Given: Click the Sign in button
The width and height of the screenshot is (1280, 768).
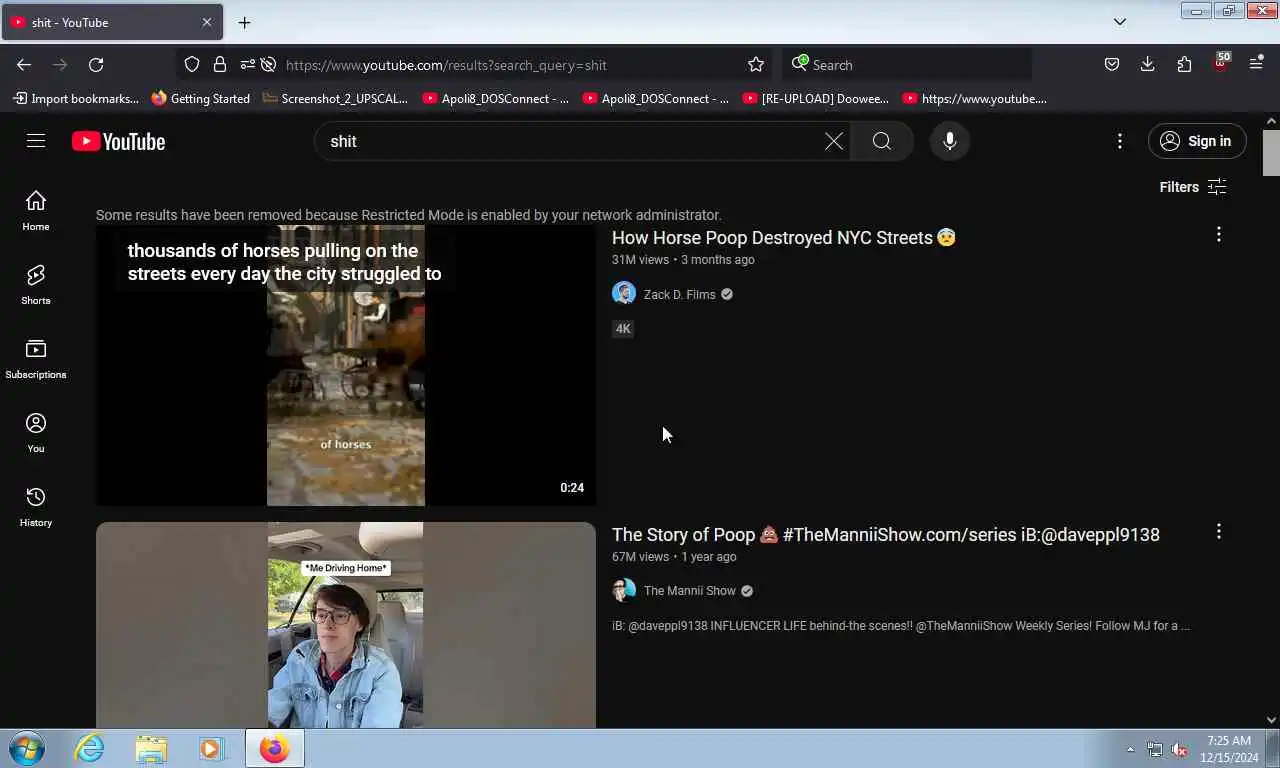Looking at the screenshot, I should 1197,141.
